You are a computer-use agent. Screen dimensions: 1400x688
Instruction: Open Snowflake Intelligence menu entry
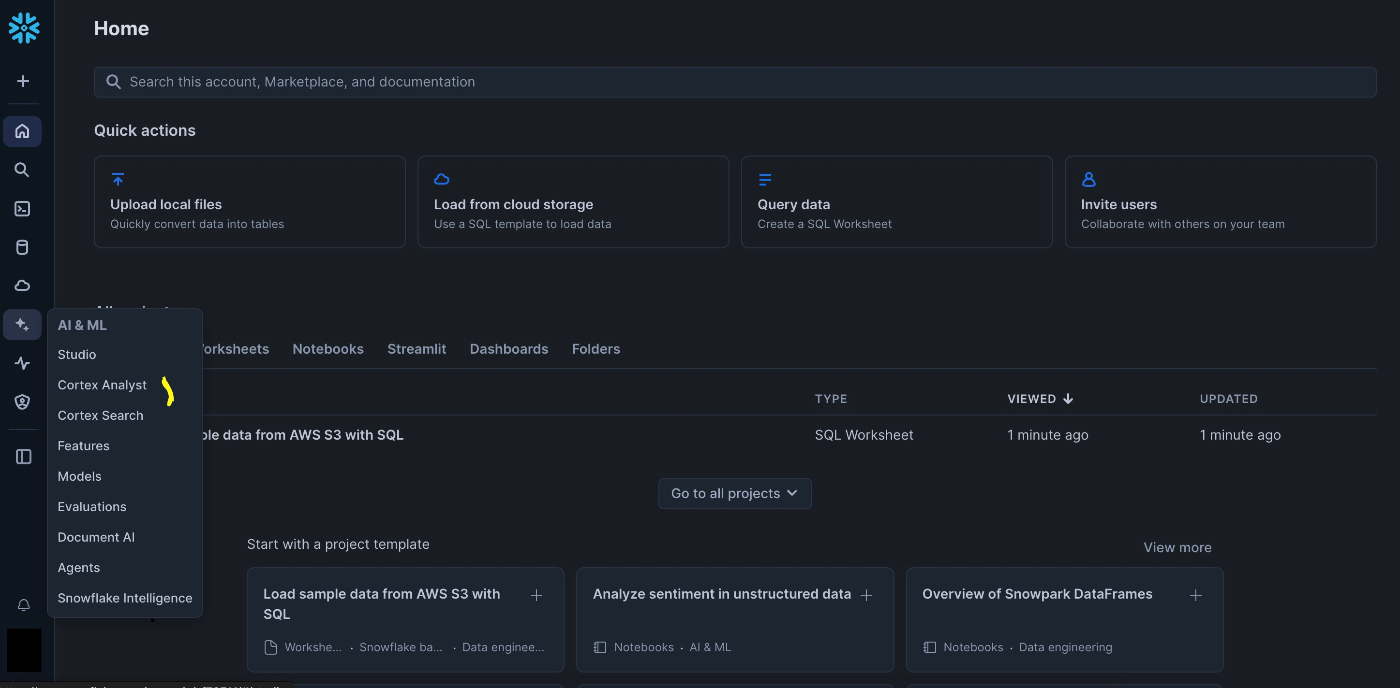click(125, 598)
